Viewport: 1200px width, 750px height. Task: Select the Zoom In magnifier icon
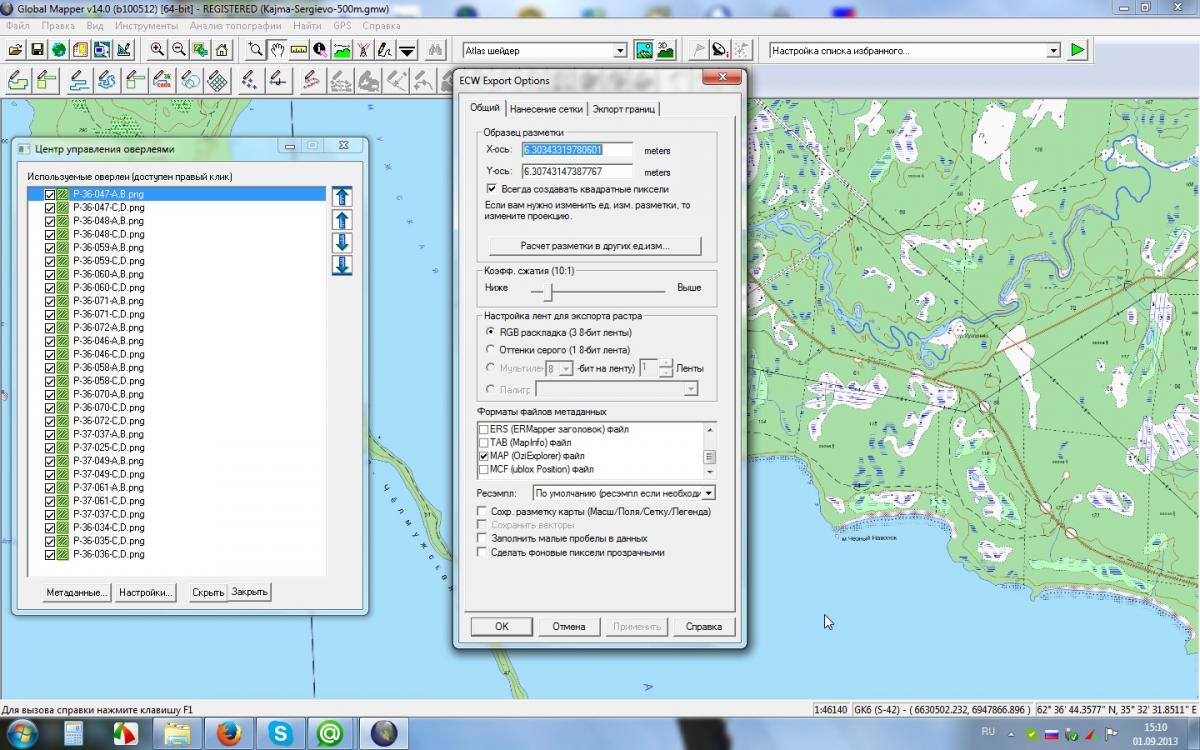click(157, 50)
